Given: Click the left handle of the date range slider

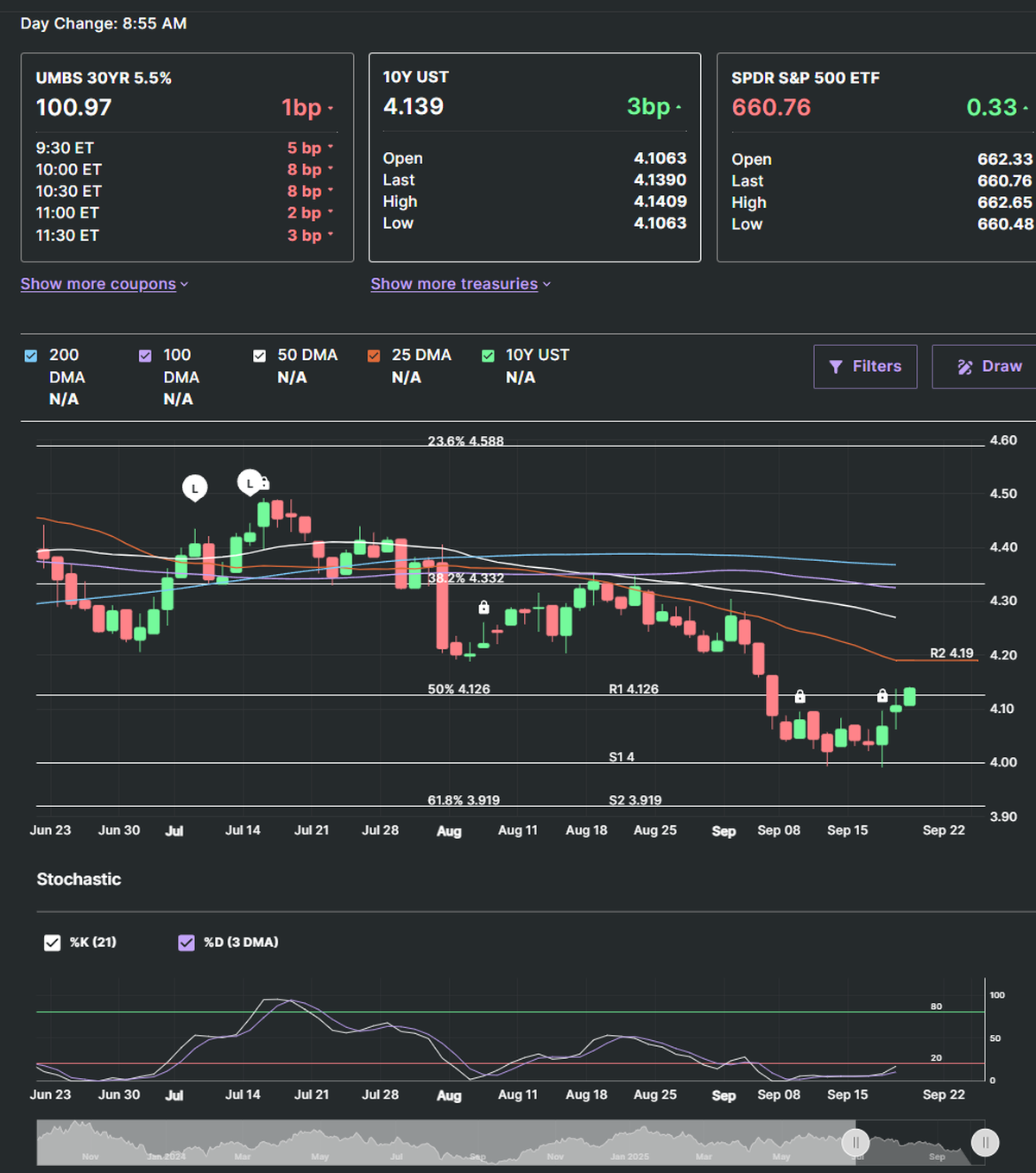Looking at the screenshot, I should [856, 1143].
